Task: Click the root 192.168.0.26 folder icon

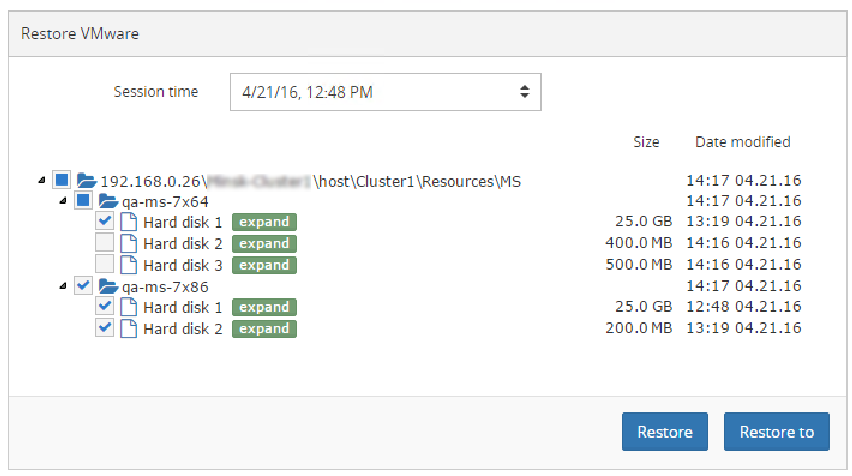Action: (86, 180)
